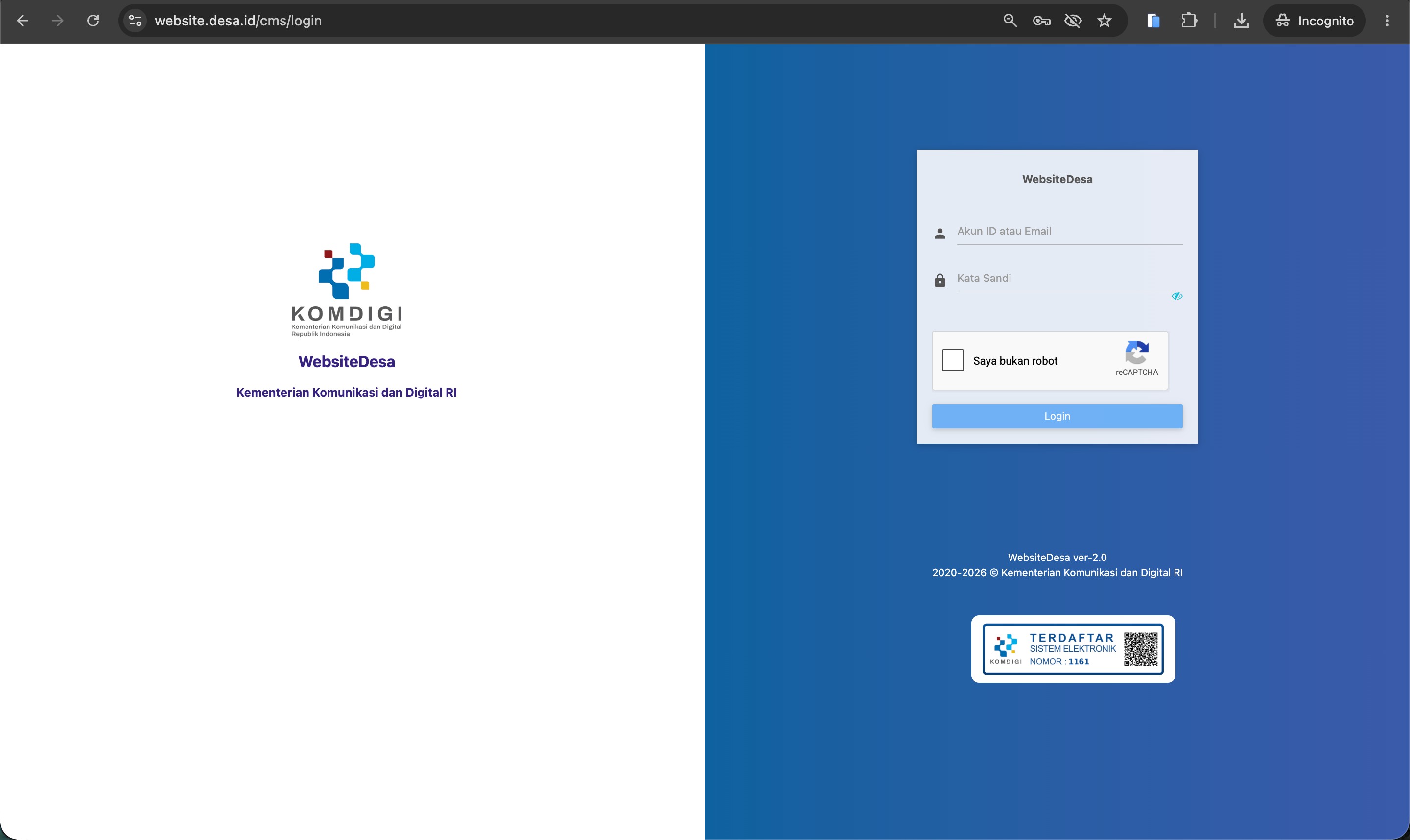Click the small KOMDIGI logo in the badge
The height and width of the screenshot is (840, 1410).
pyautogui.click(x=1006, y=649)
